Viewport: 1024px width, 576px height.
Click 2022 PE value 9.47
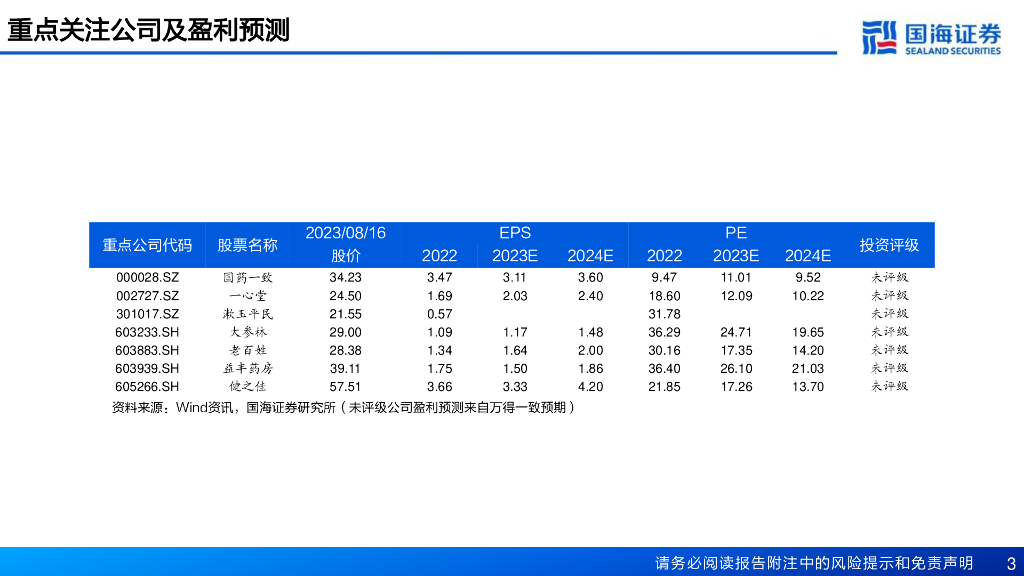point(664,278)
